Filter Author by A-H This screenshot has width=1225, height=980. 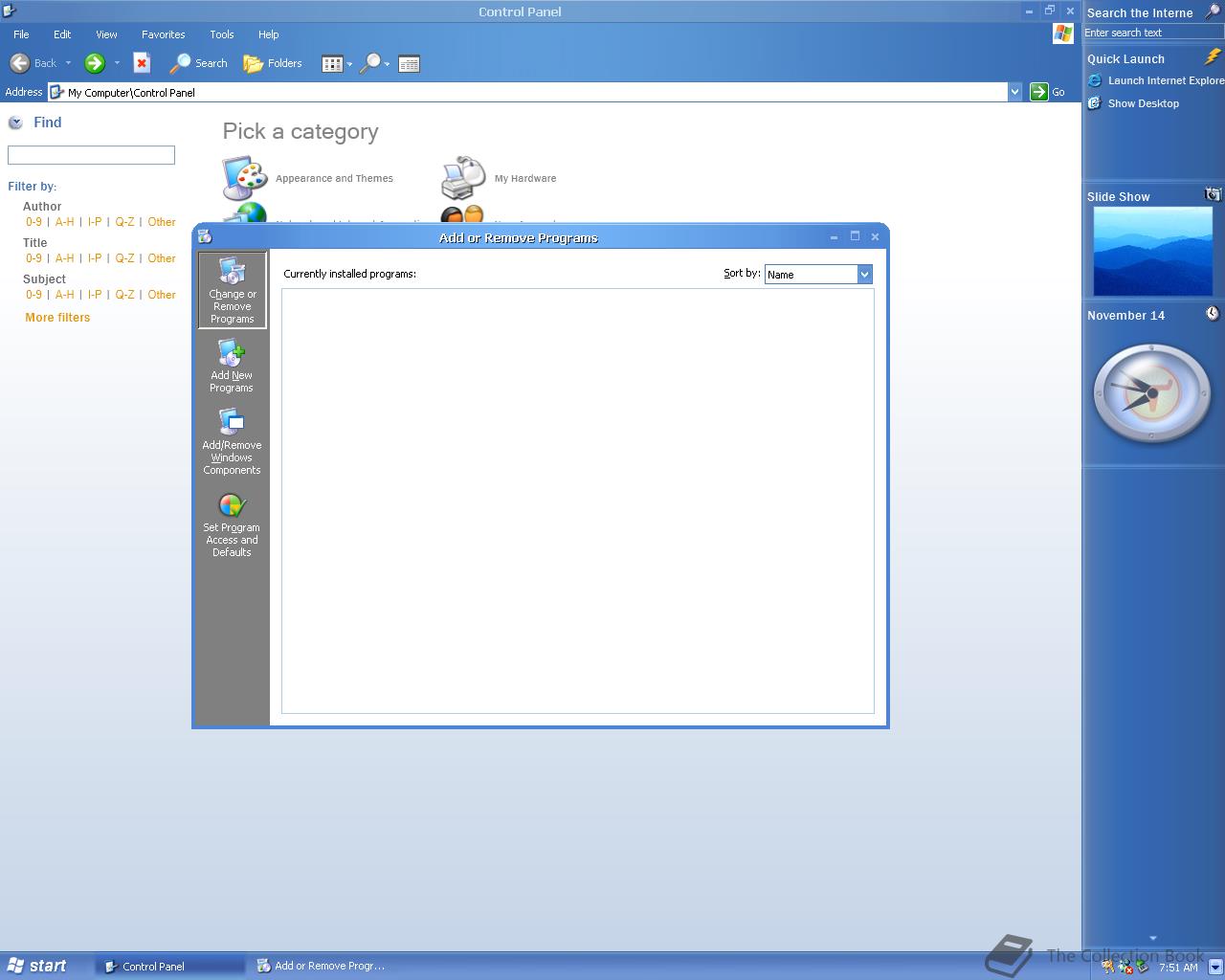point(64,222)
